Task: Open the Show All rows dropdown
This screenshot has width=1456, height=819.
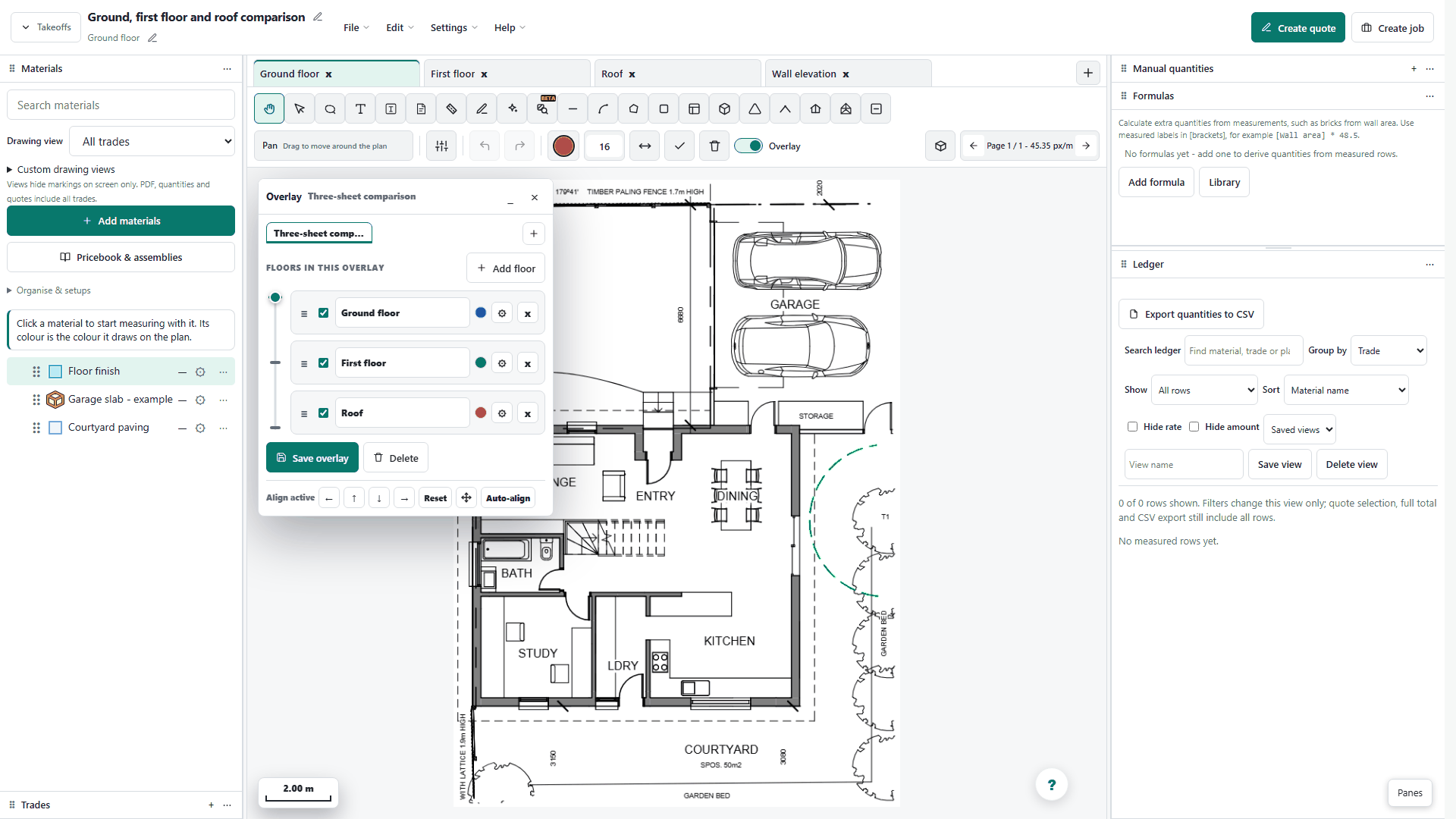Action: pyautogui.click(x=1204, y=391)
